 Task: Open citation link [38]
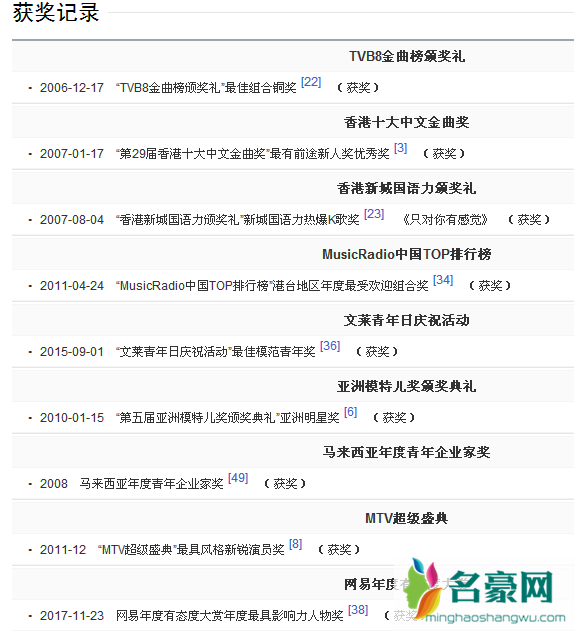pyautogui.click(x=358, y=610)
